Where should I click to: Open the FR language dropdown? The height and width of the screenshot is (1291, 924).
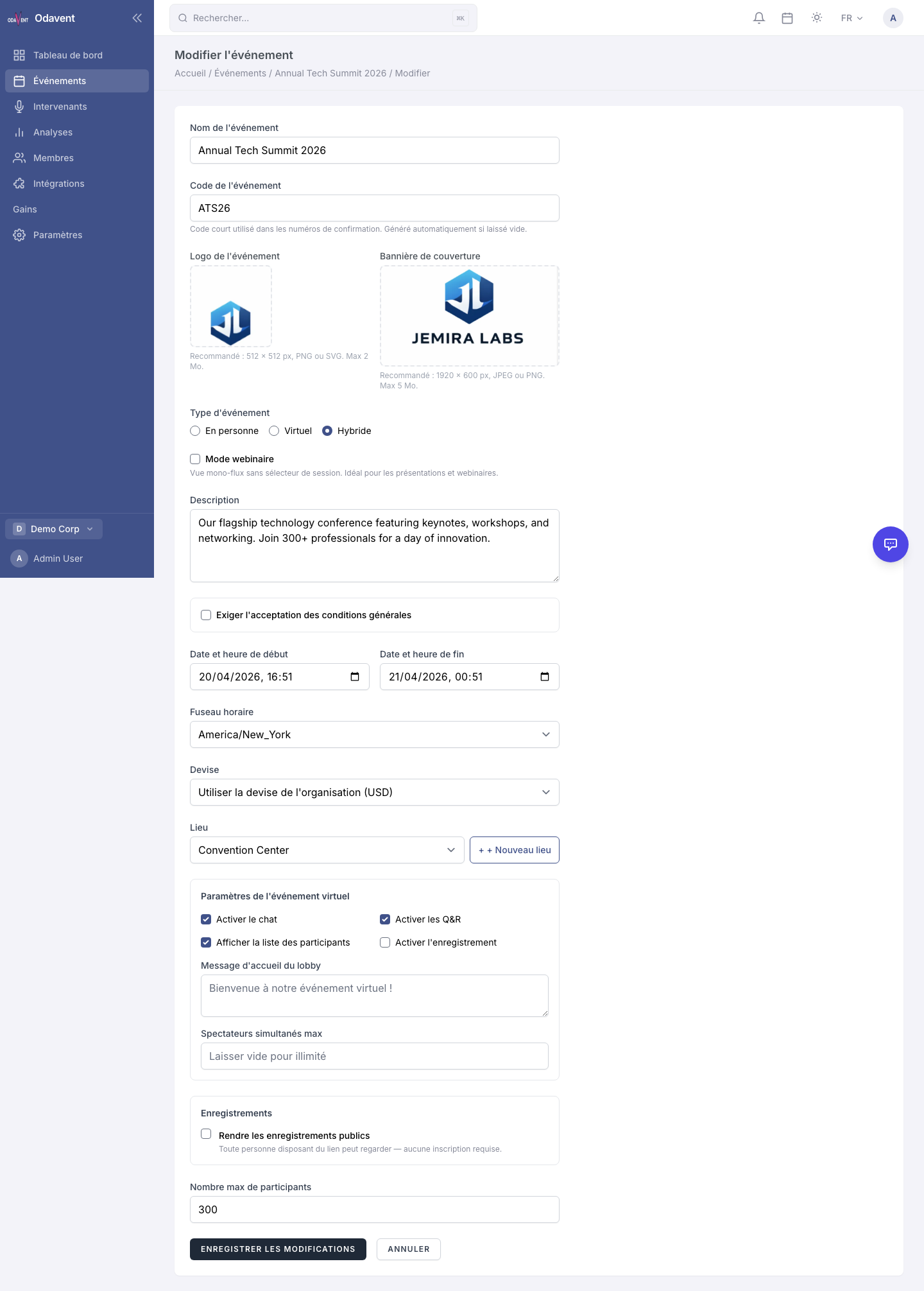point(852,18)
